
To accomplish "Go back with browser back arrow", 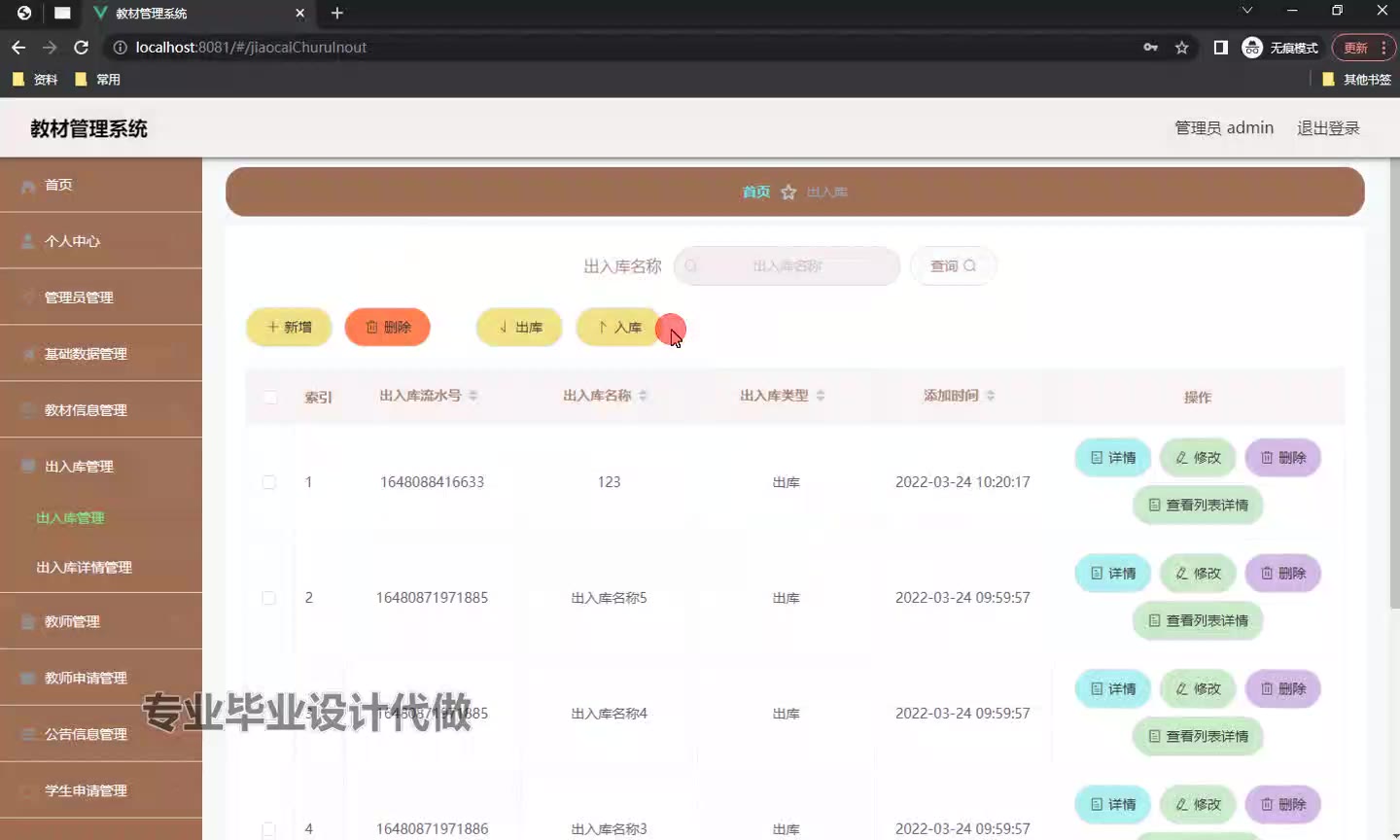I will point(18,47).
